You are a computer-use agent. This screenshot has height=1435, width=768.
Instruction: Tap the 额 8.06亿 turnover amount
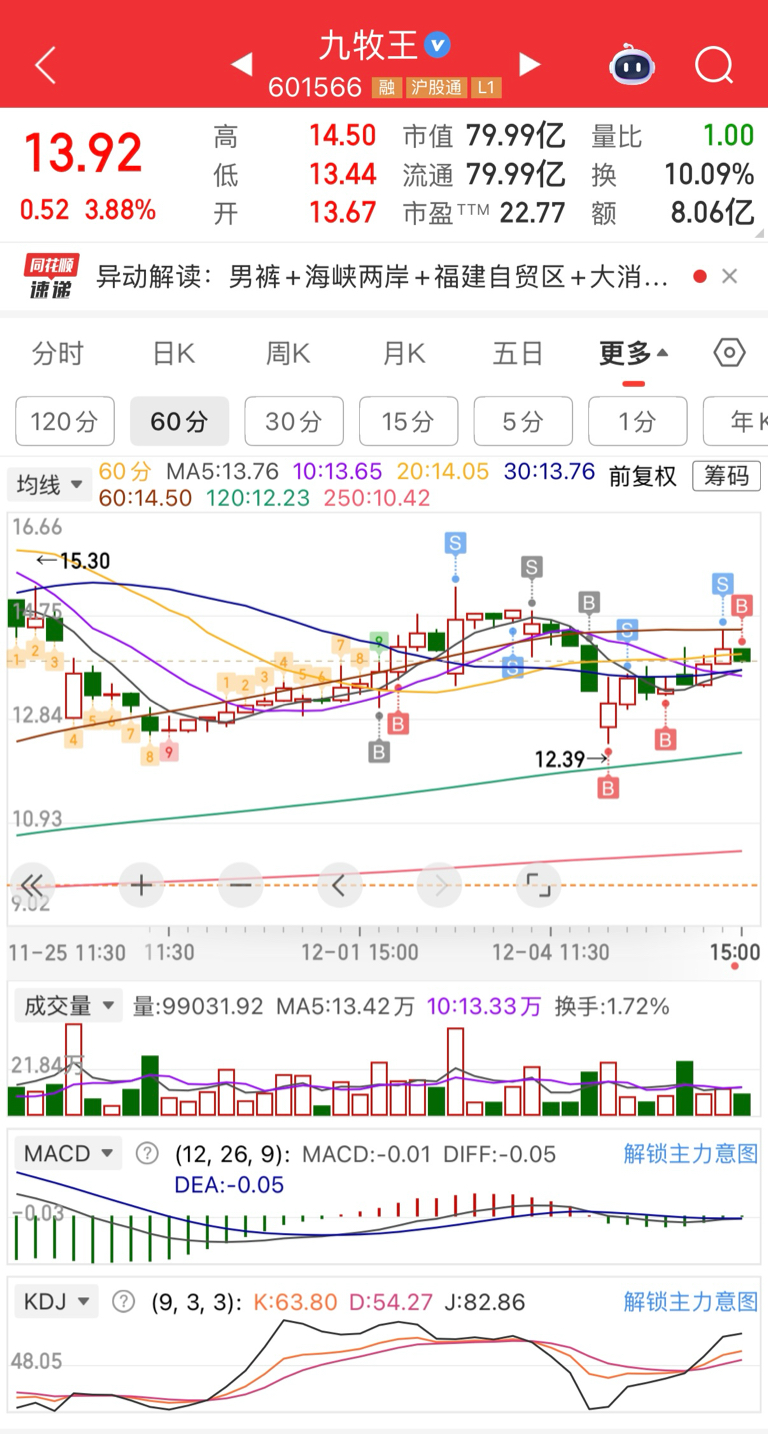[x=712, y=213]
